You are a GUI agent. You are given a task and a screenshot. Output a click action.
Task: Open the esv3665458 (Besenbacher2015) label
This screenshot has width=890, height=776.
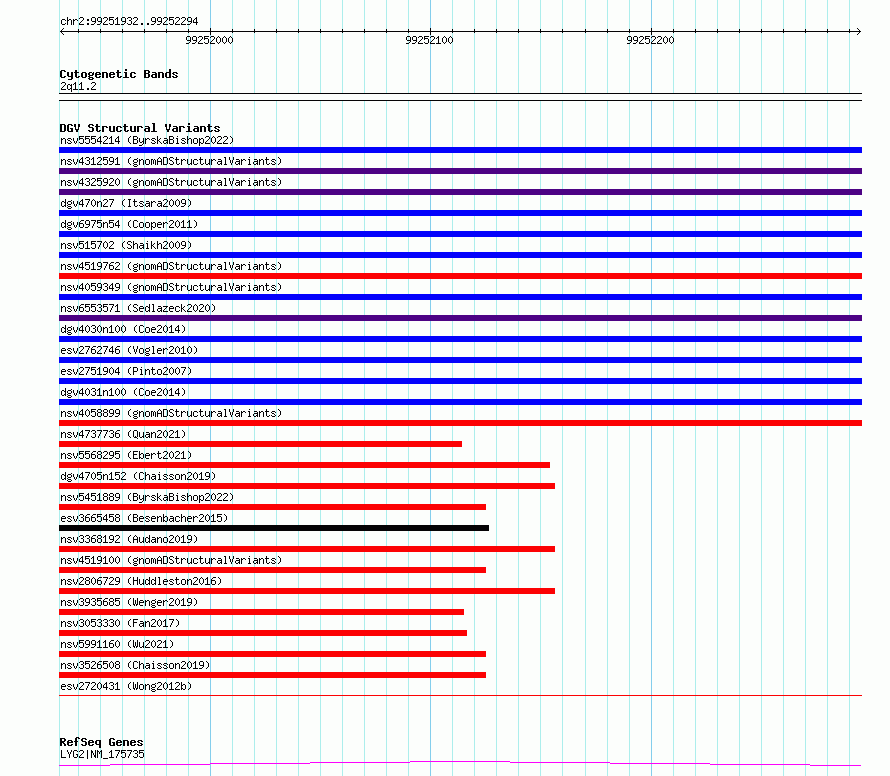click(144, 518)
